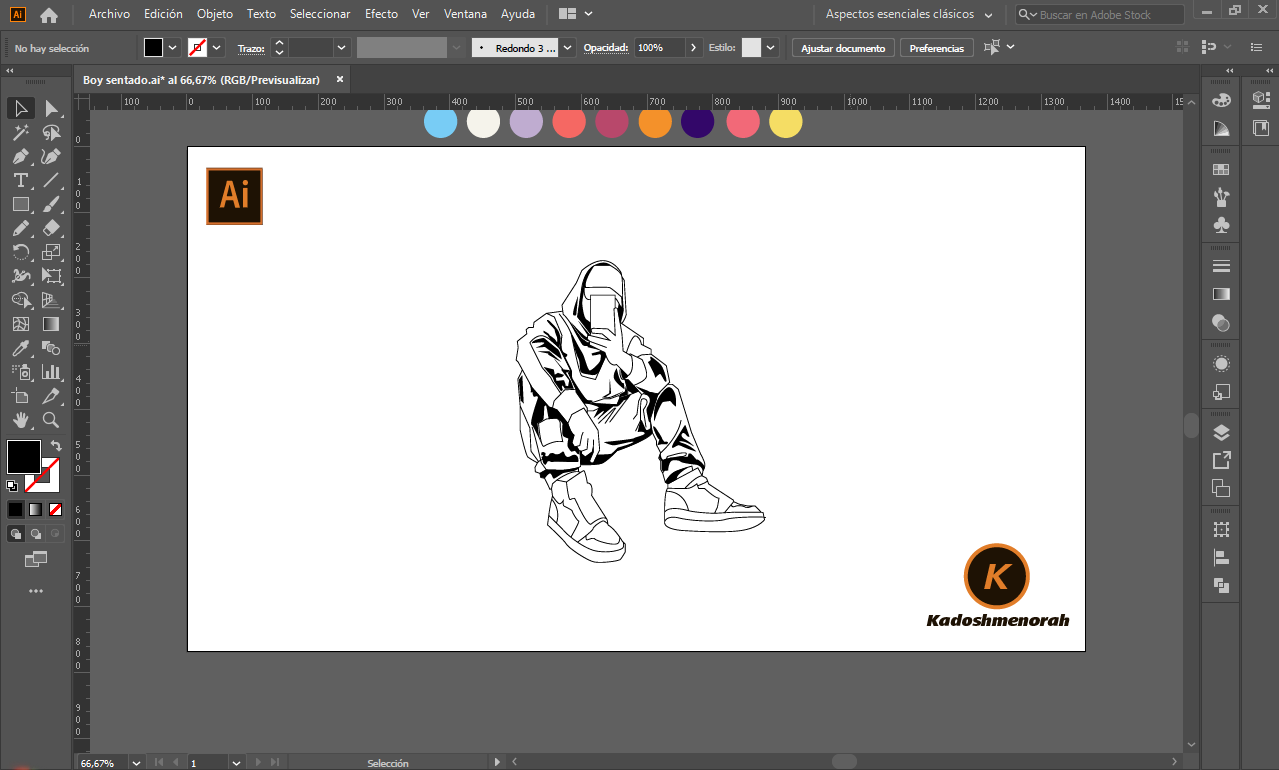This screenshot has width=1279, height=770.
Task: Activate the Curvature tool
Action: pyautogui.click(x=52, y=156)
